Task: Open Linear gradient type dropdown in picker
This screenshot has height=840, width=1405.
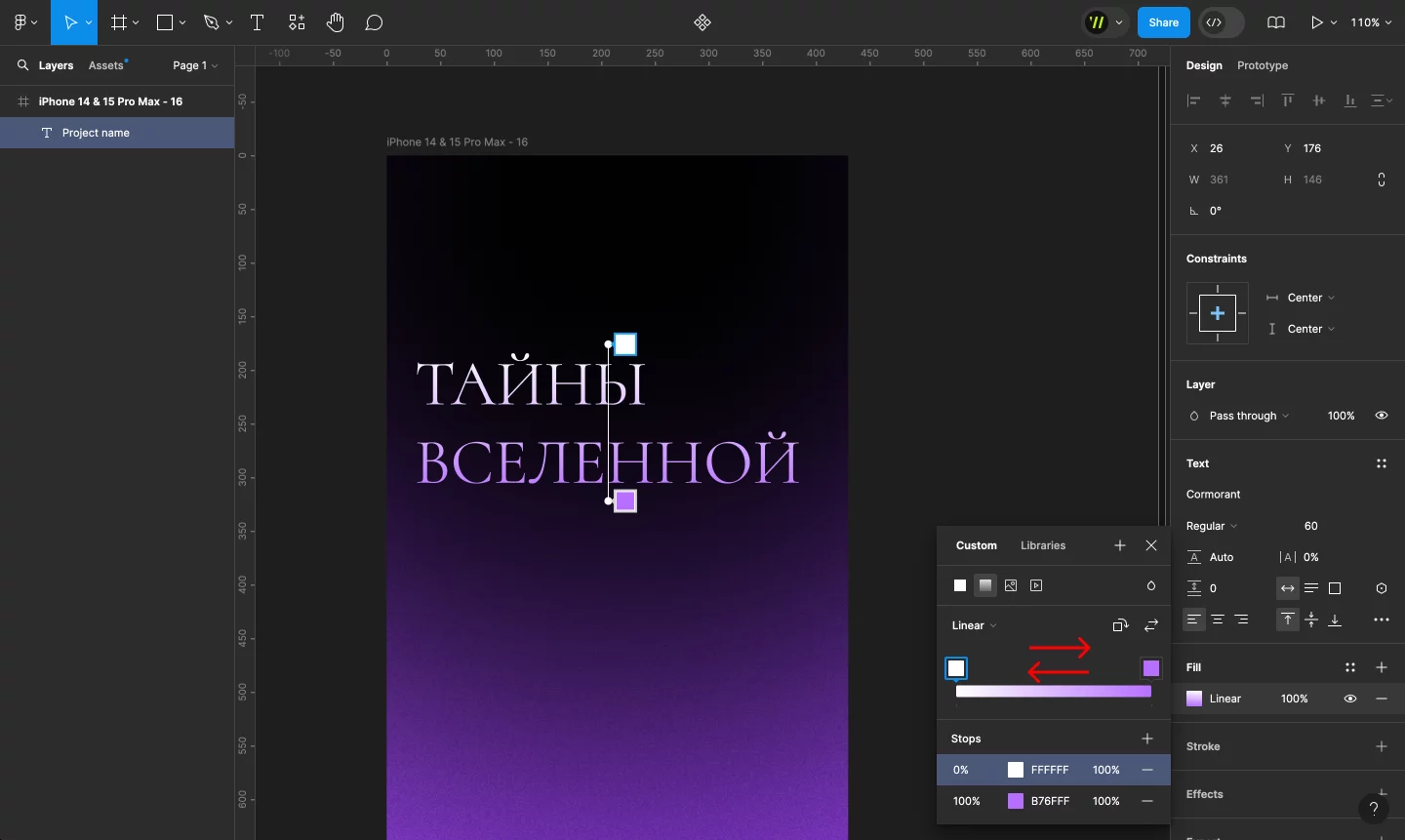Action: pyautogui.click(x=974, y=625)
